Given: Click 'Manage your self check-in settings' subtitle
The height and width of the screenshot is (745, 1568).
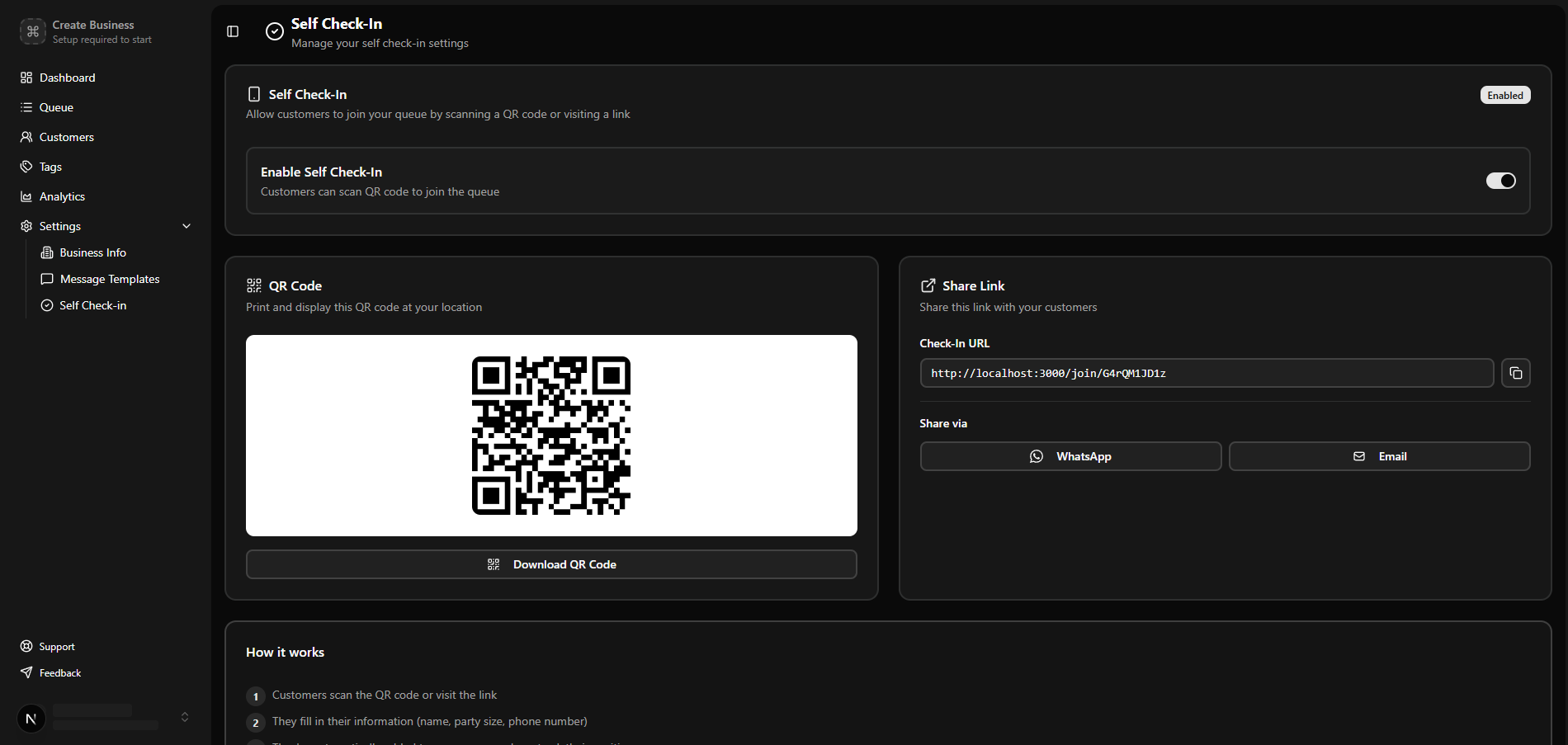Looking at the screenshot, I should 380,43.
